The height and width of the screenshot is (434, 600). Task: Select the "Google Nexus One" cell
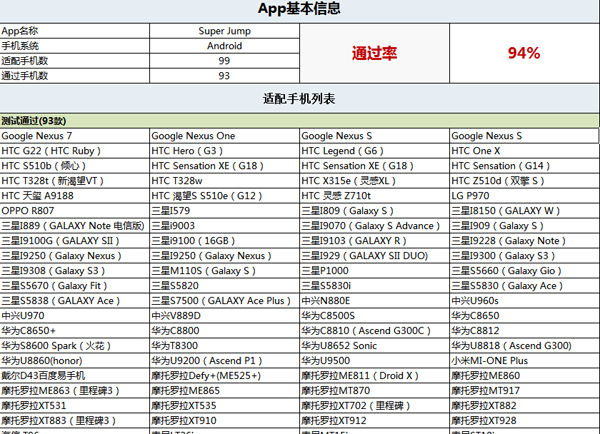tap(224, 136)
